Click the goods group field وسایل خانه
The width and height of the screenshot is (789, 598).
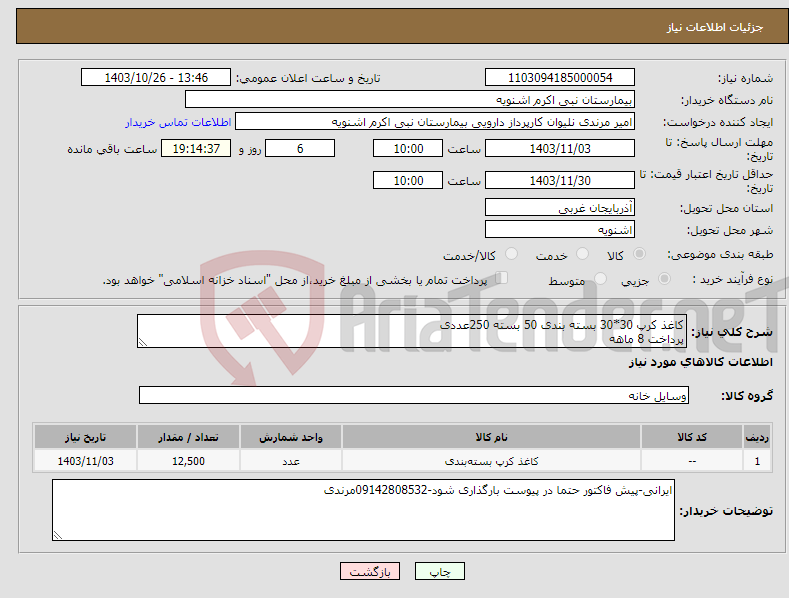click(414, 395)
